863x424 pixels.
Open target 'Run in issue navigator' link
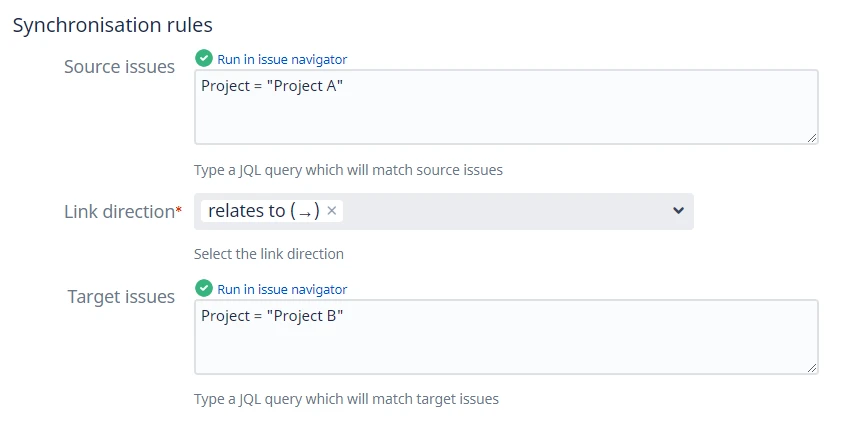tap(282, 289)
